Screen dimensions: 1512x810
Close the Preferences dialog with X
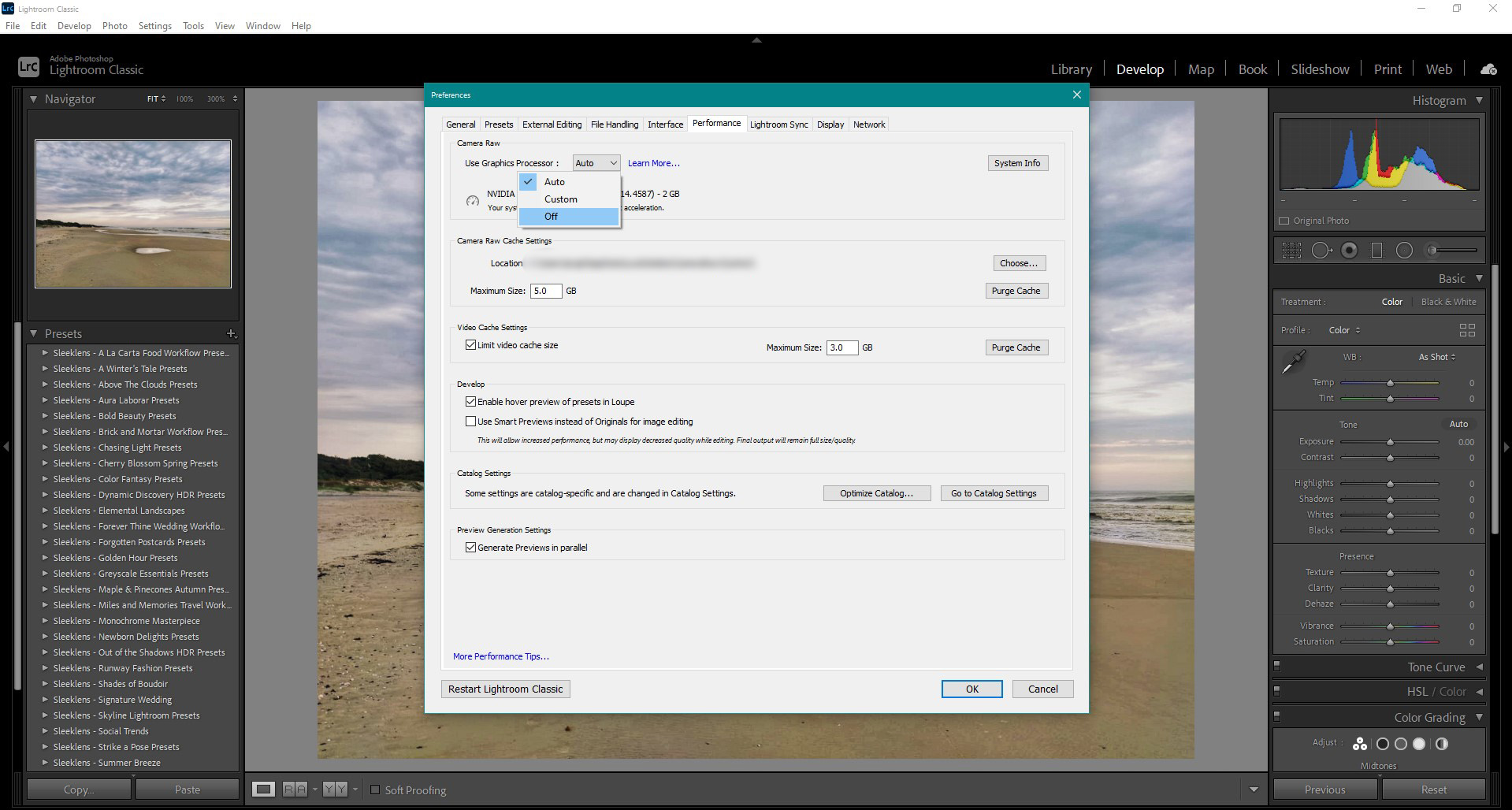[1076, 95]
